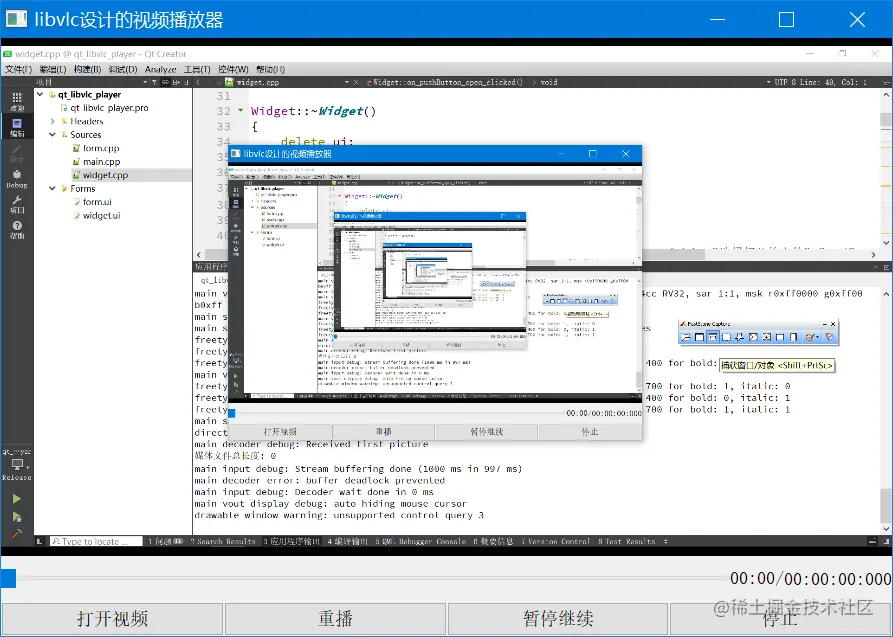Open the Release kit selector monitor icon
The width and height of the screenshot is (893, 637).
tap(17, 464)
